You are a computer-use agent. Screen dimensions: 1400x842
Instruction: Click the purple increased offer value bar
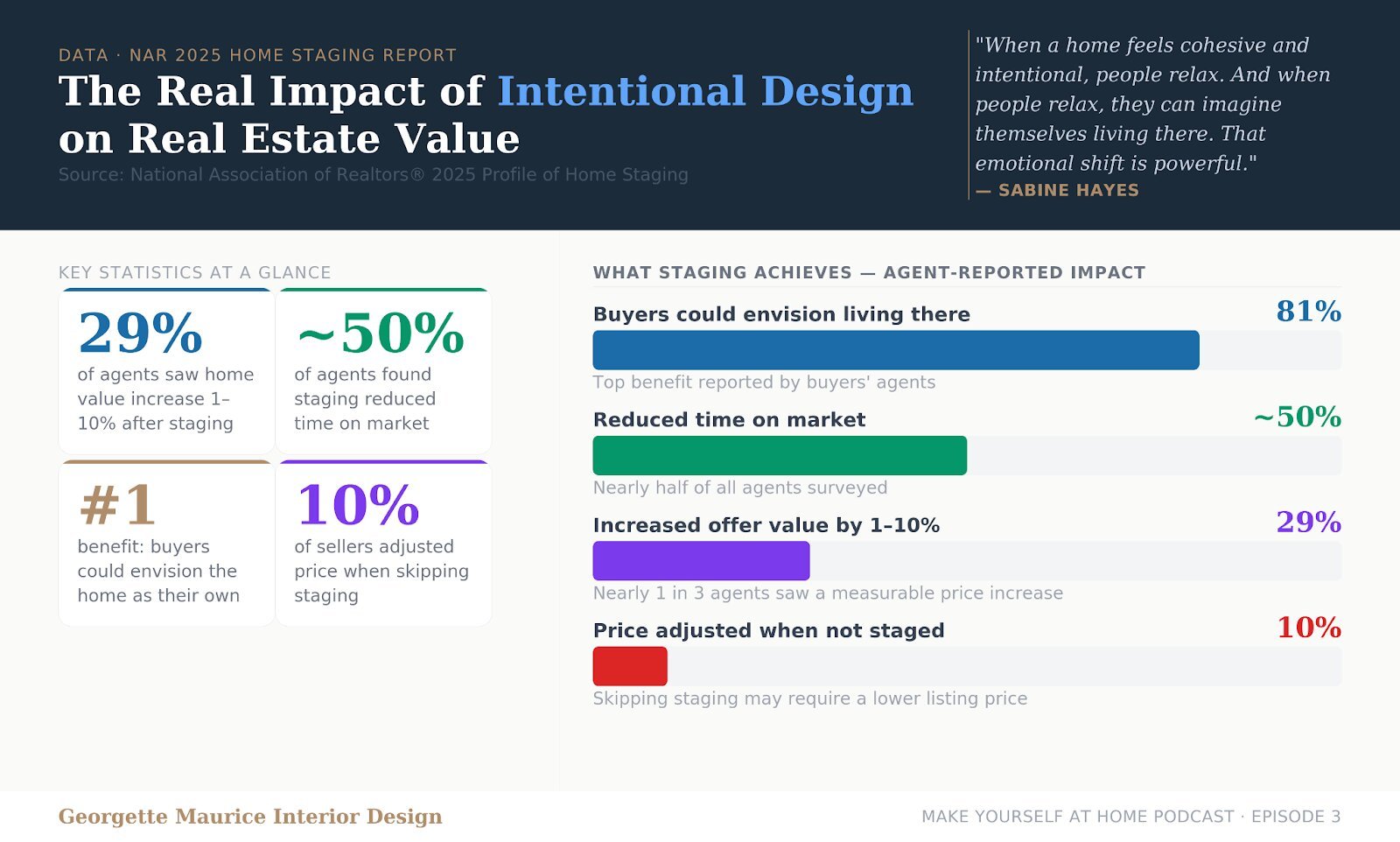tap(701, 561)
